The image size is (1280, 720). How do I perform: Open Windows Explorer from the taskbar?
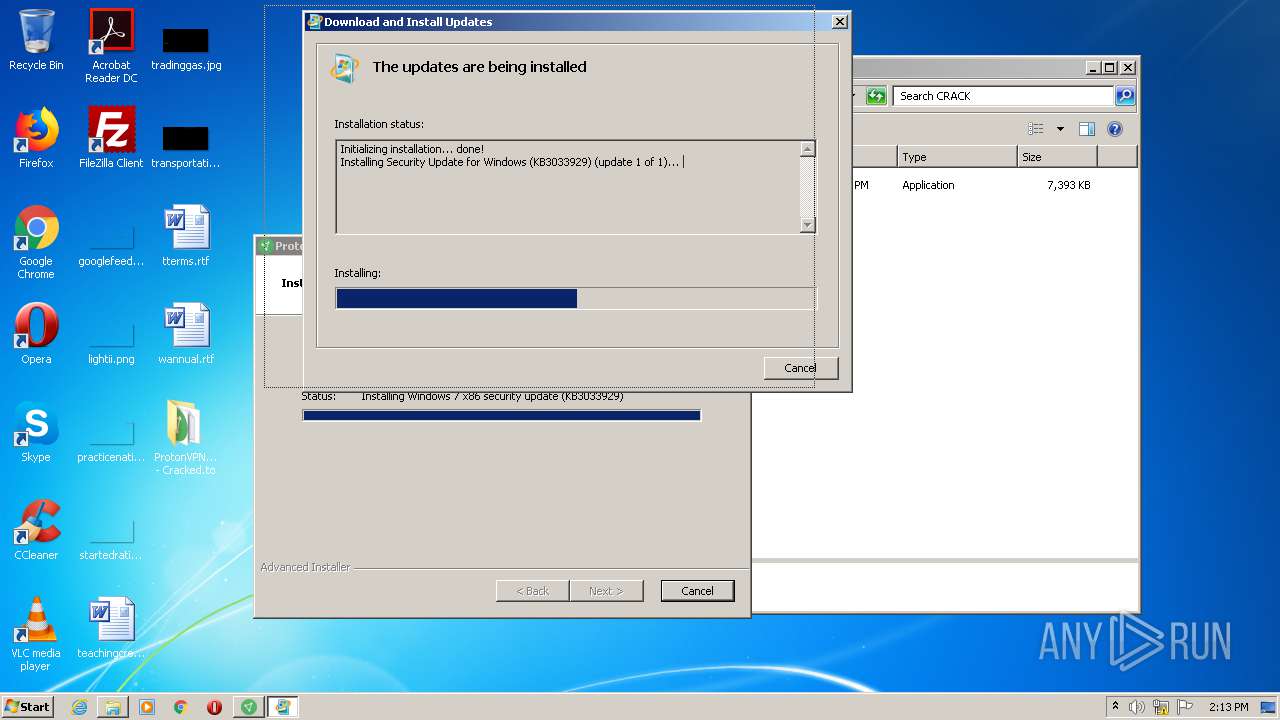pyautogui.click(x=113, y=707)
